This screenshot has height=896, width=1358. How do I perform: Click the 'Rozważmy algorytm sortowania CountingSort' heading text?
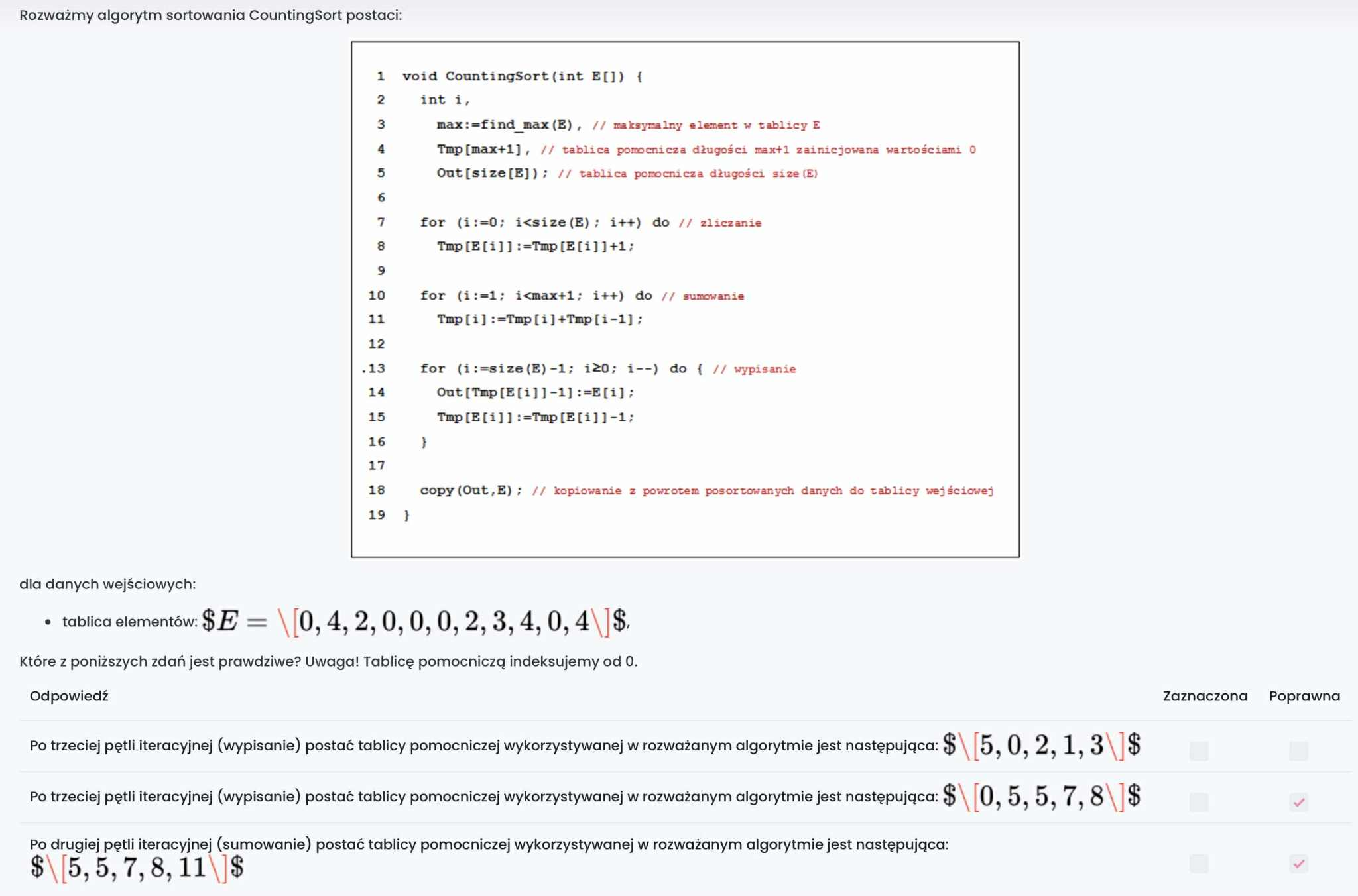click(210, 15)
